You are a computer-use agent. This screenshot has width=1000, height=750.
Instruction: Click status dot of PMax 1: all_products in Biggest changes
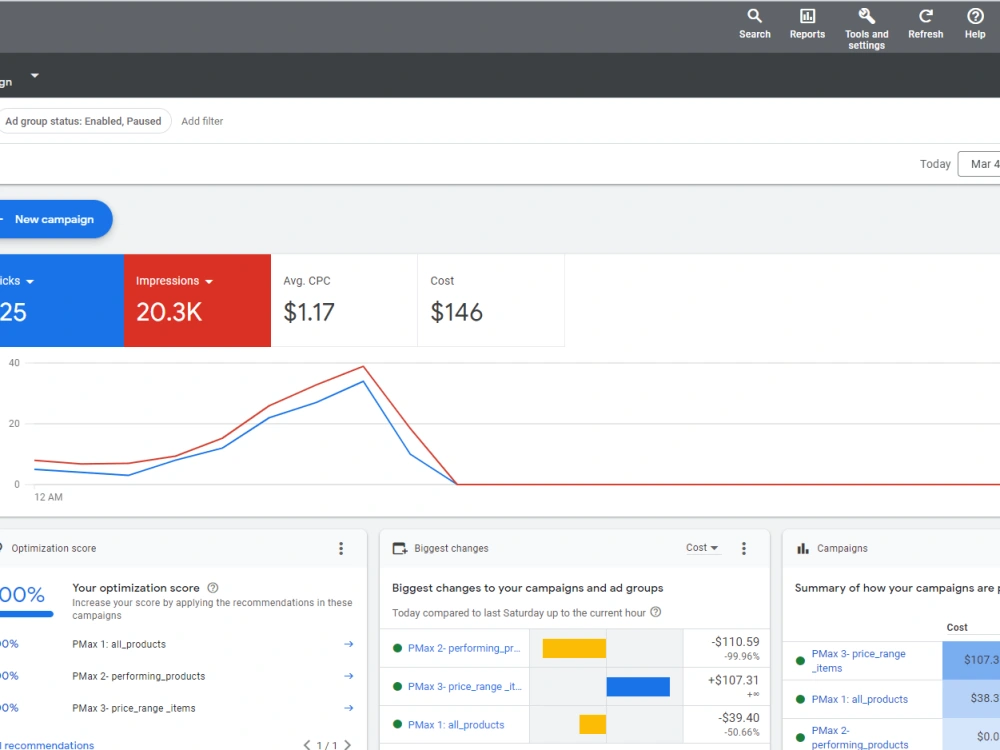397,724
